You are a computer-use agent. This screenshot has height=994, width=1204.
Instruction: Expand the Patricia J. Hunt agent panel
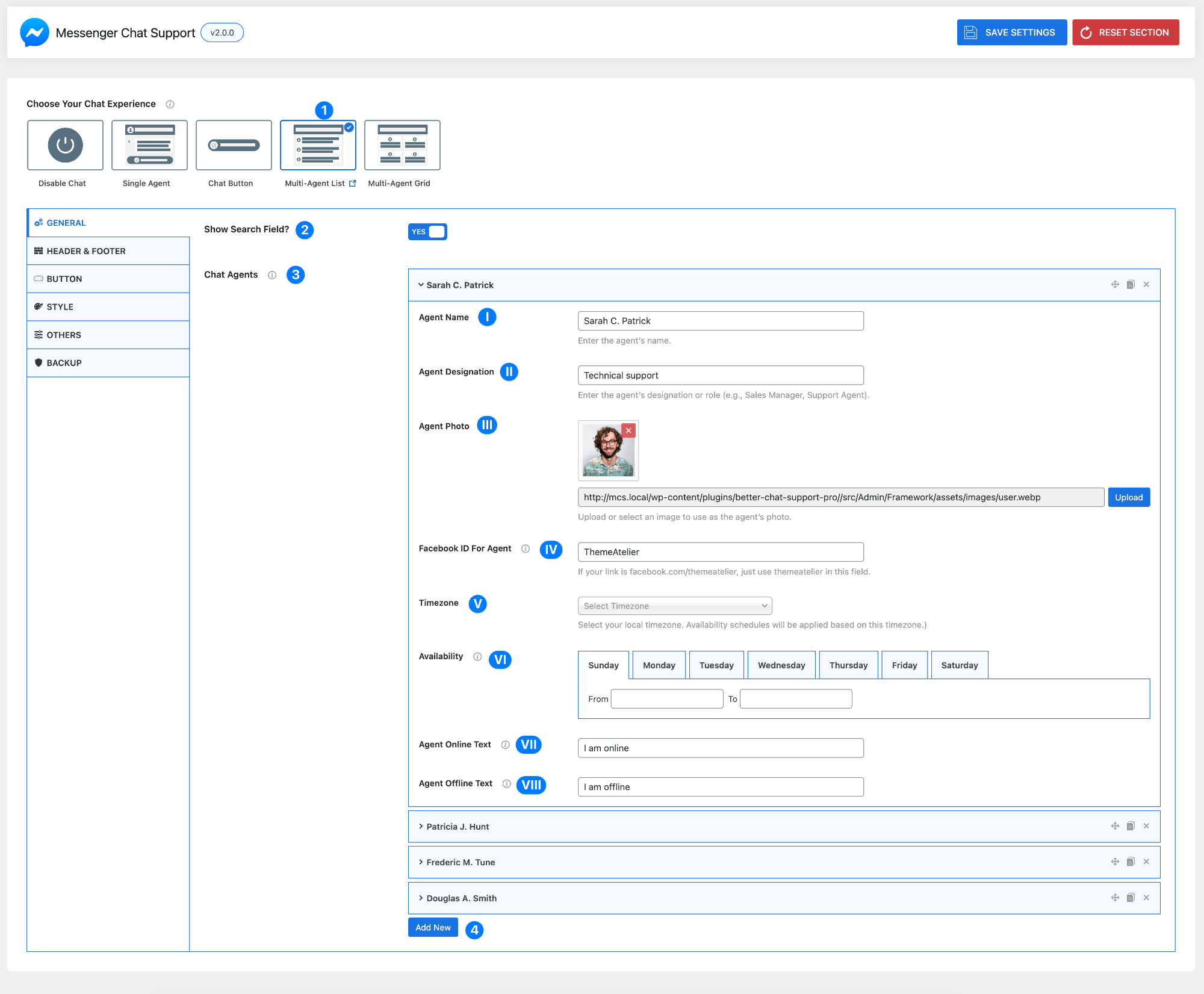(x=458, y=827)
